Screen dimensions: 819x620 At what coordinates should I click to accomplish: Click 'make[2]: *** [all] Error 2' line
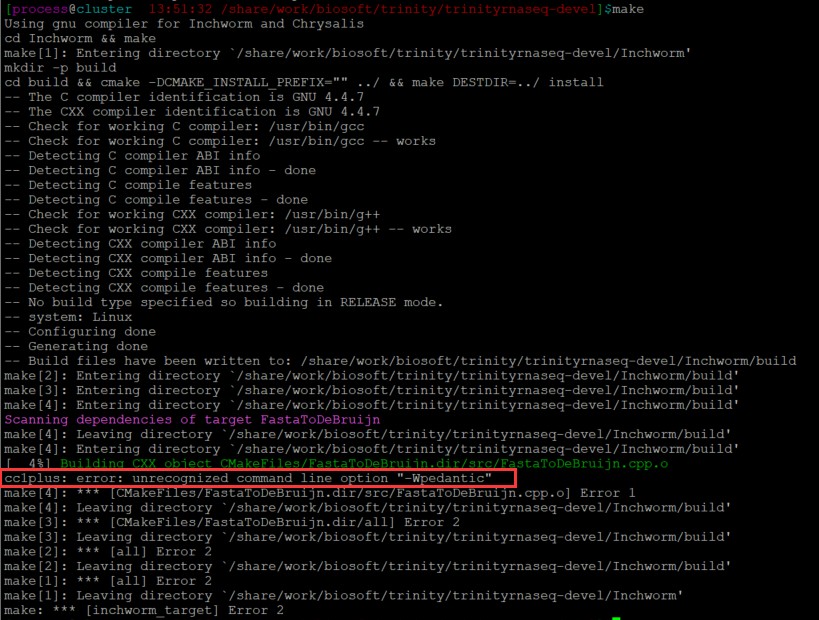point(108,551)
